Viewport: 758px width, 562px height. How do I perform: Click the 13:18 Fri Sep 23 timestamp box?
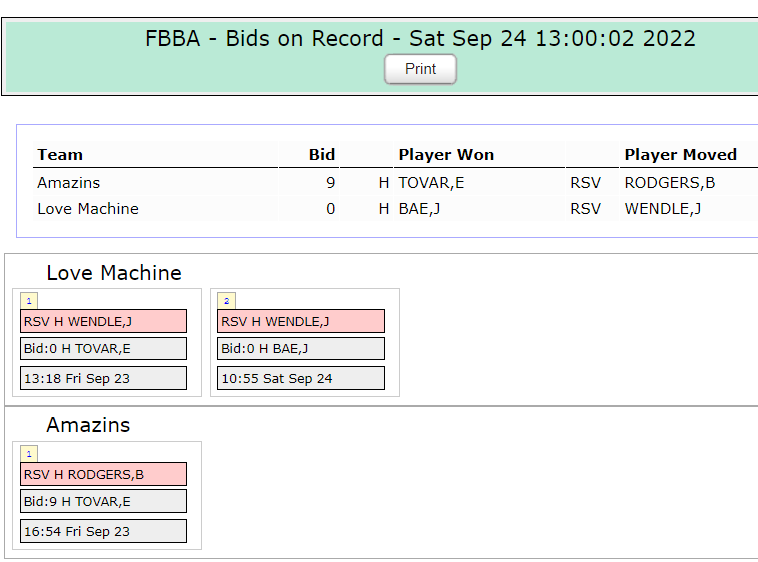tap(103, 378)
